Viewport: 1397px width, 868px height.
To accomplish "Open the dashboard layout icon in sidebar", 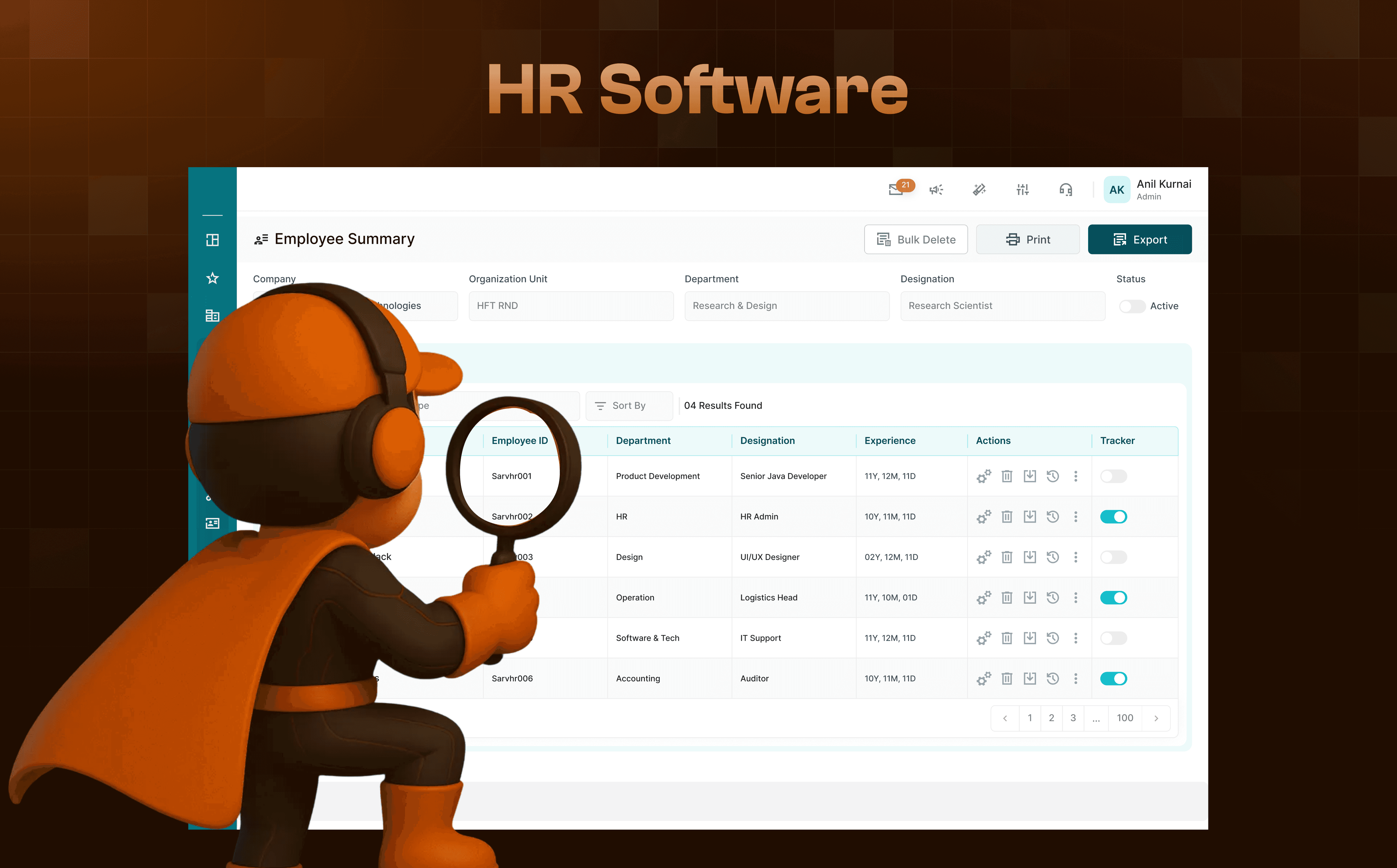I will (x=212, y=240).
